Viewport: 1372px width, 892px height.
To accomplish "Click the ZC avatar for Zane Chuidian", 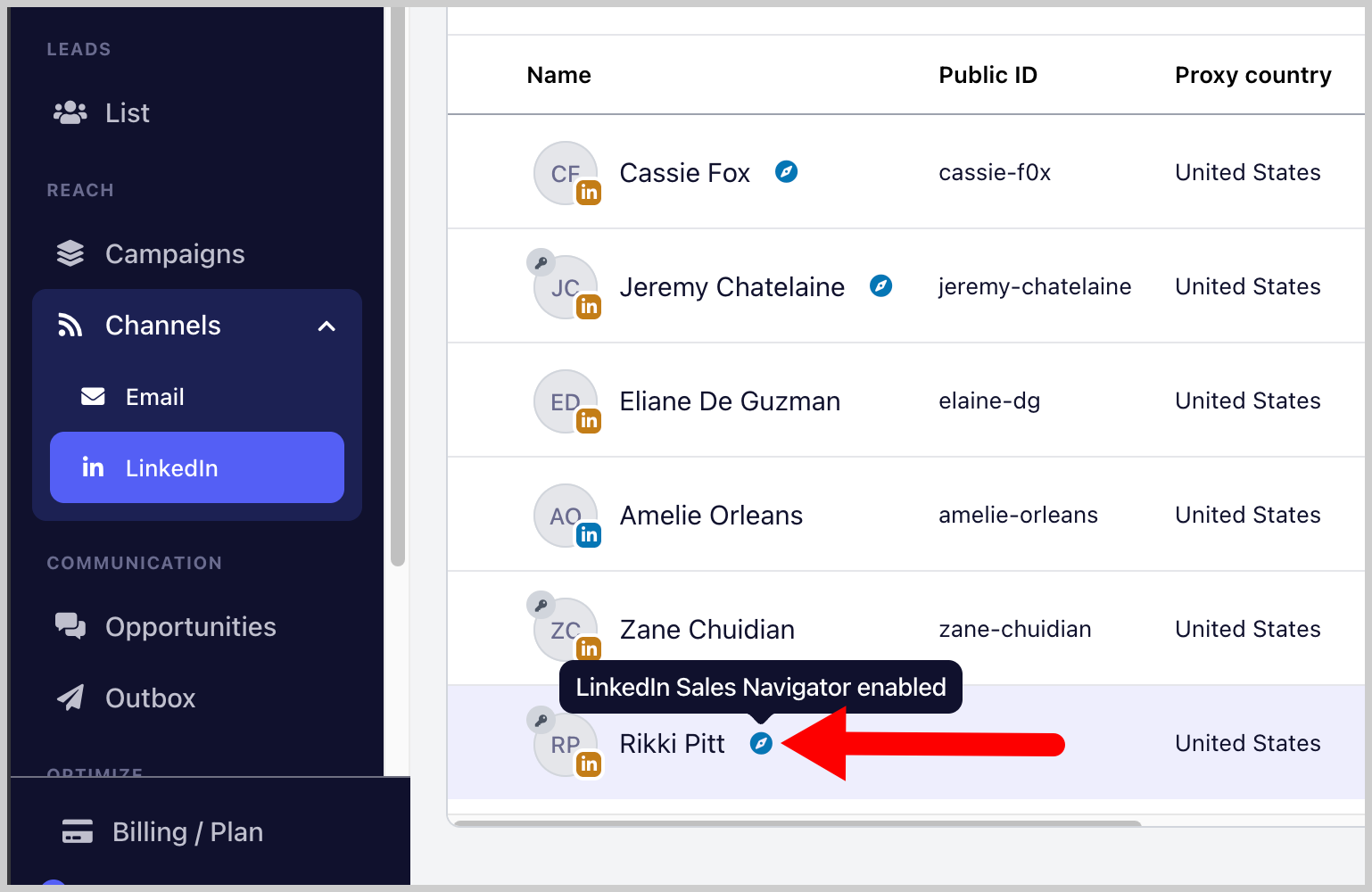I will point(566,630).
